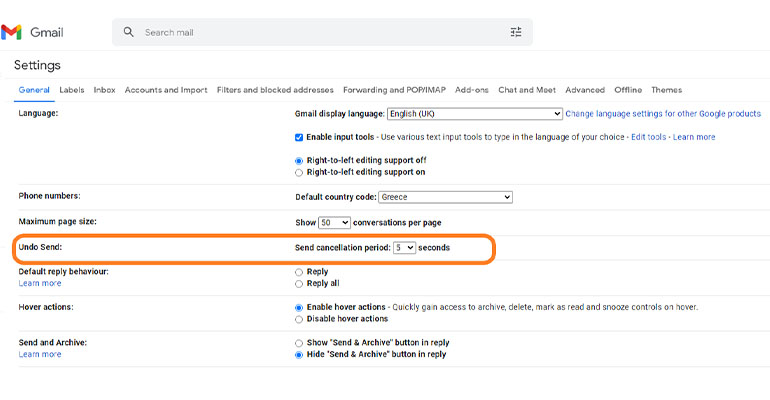The width and height of the screenshot is (770, 400).
Task: Go to the Themes tab
Action: 666,90
